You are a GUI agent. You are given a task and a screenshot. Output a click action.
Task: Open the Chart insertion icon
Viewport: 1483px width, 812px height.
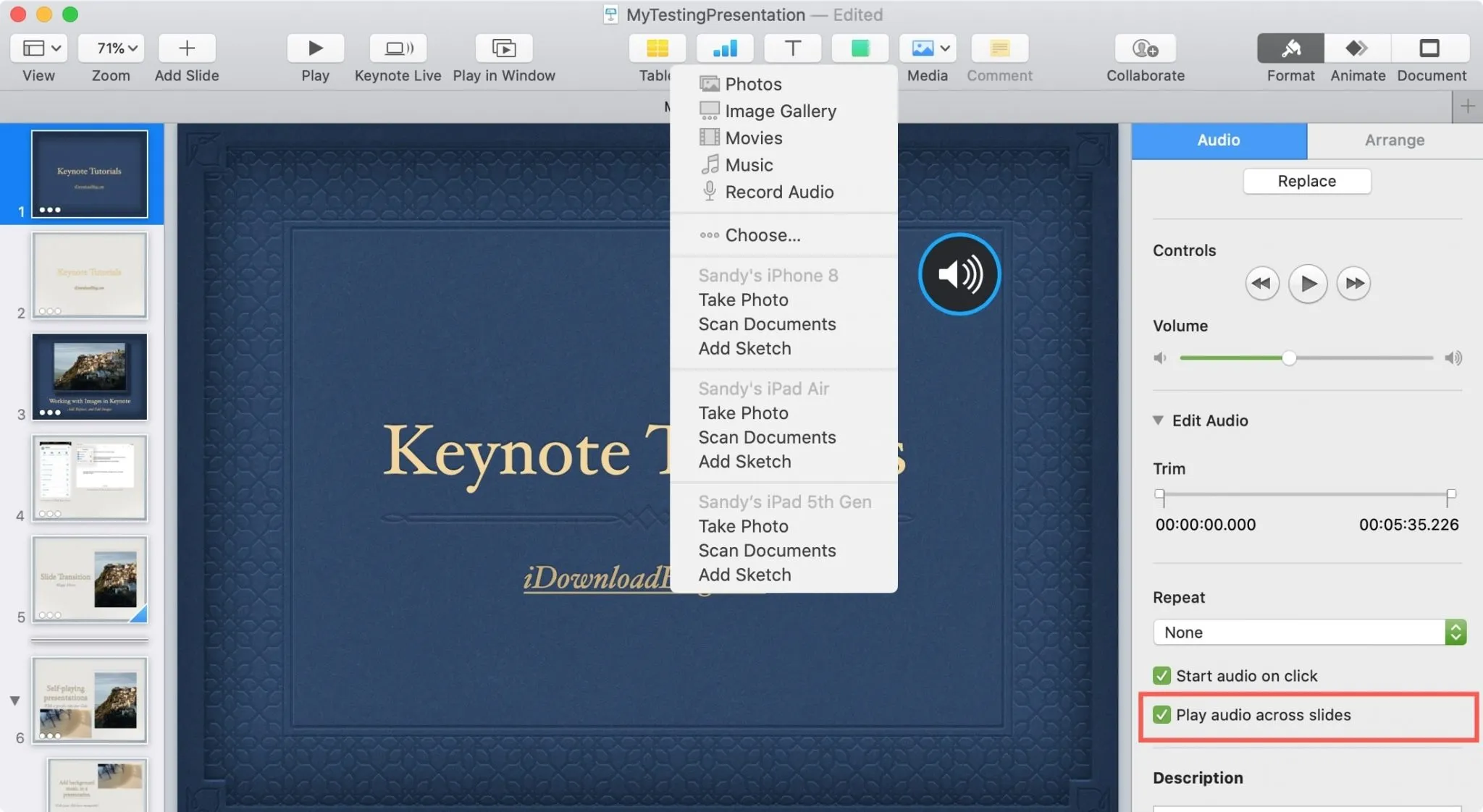pos(725,48)
